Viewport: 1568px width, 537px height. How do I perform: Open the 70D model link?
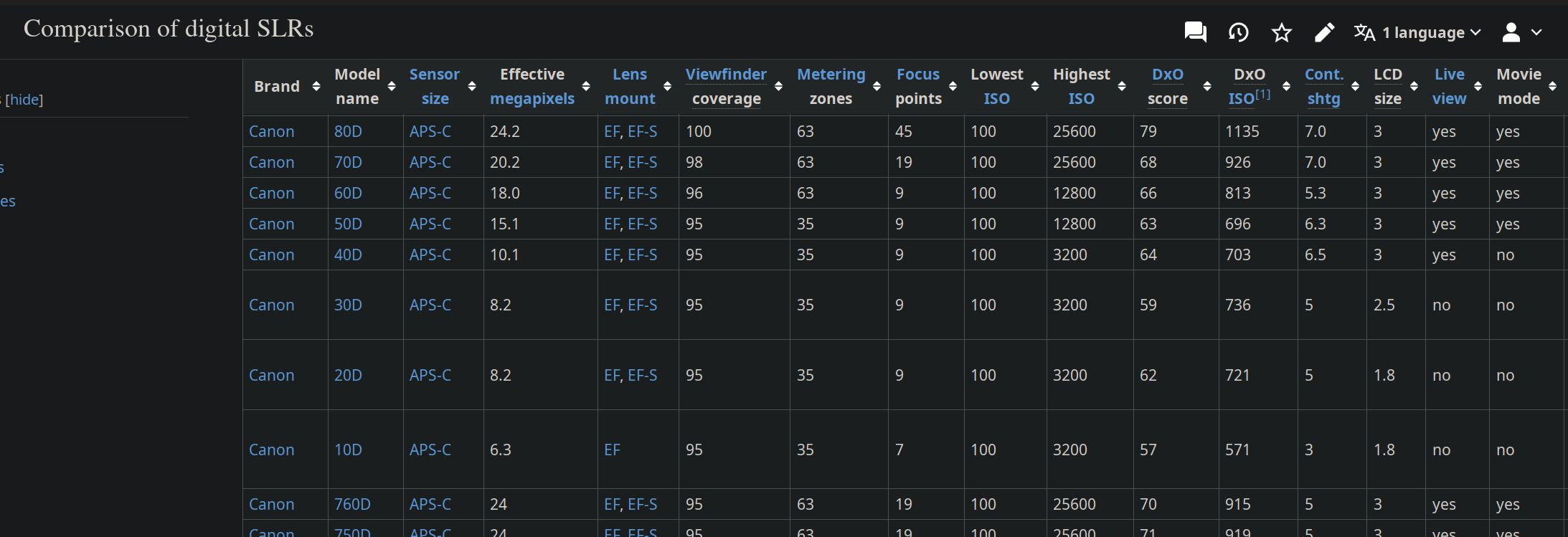[x=348, y=162]
